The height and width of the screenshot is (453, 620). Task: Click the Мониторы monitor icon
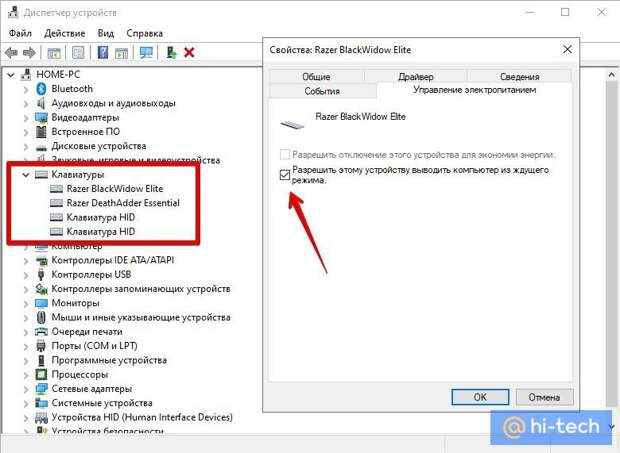41,303
